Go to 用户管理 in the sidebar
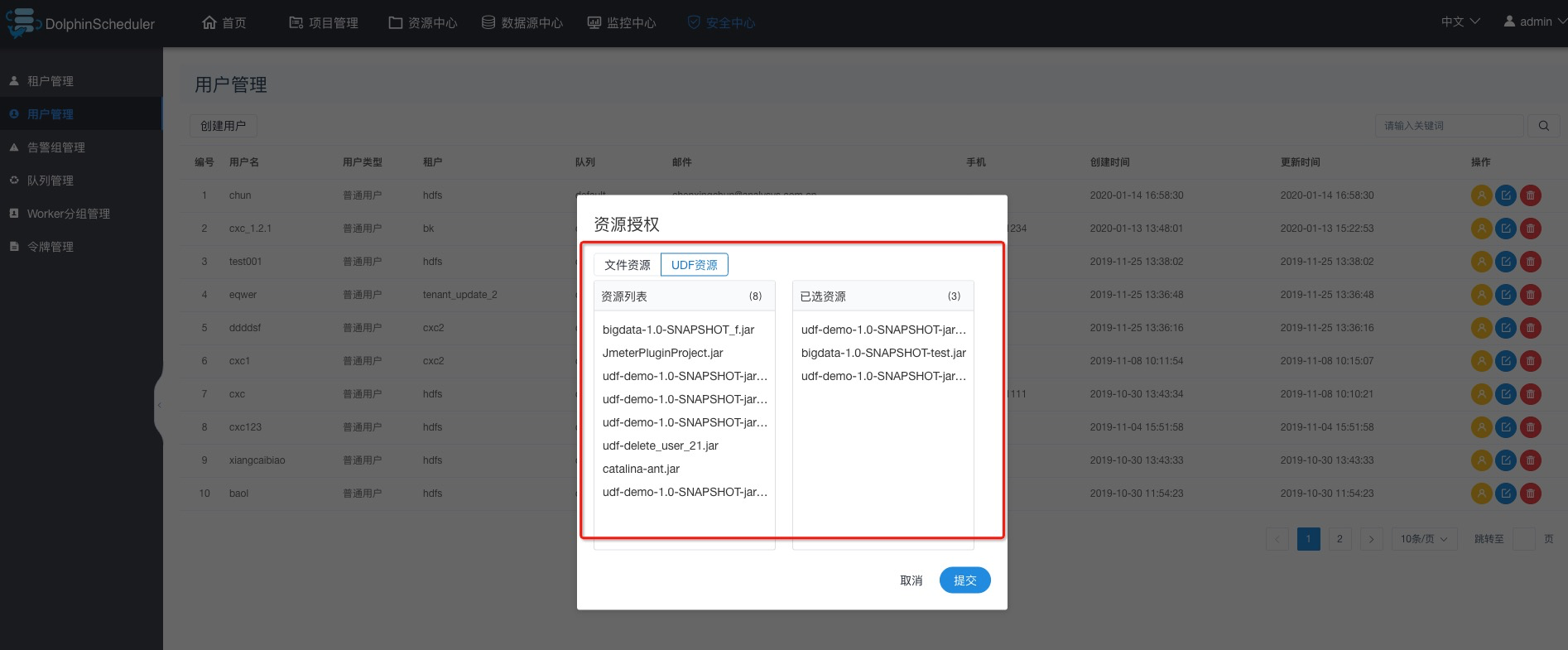1568x650 pixels. 81,114
